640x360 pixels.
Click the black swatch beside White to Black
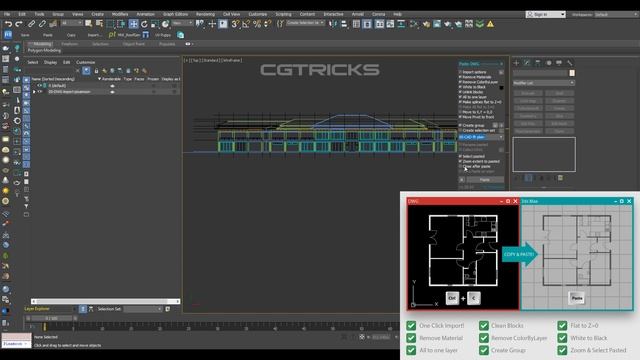pyautogui.click(x=501, y=87)
